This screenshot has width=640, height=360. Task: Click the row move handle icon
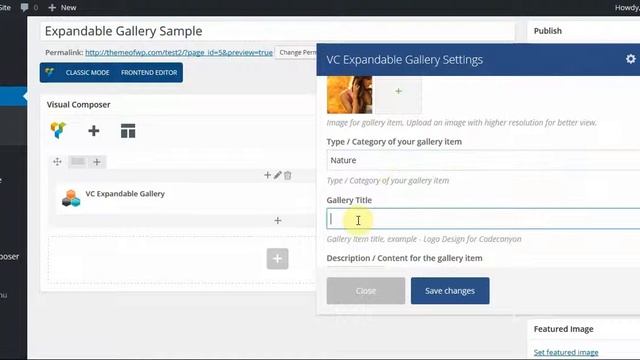pos(57,162)
